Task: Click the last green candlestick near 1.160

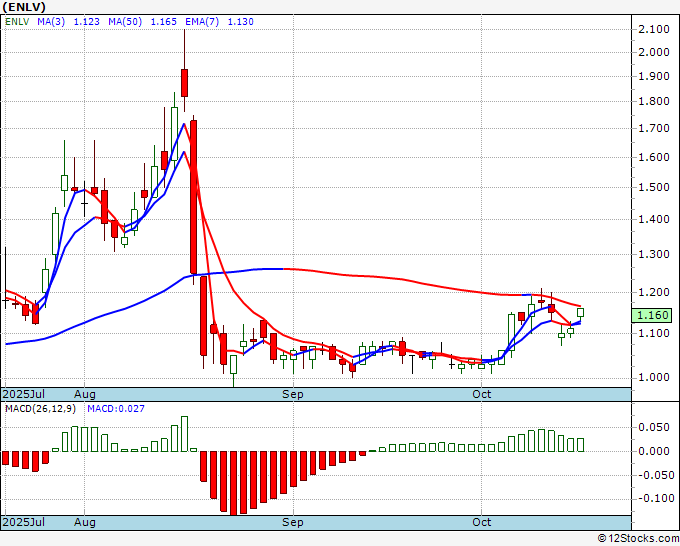Action: 580,313
